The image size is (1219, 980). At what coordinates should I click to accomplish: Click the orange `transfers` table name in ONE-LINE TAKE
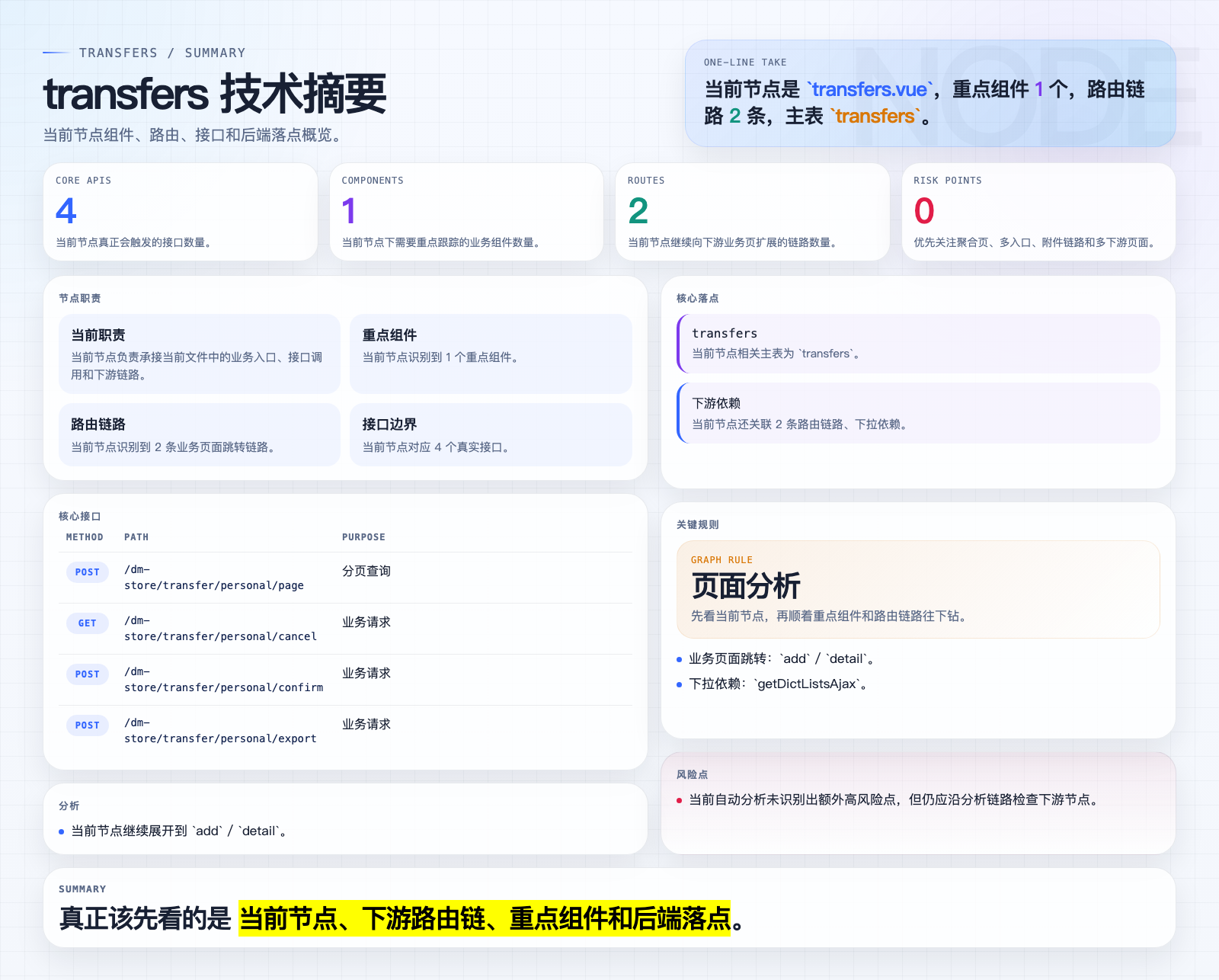click(x=875, y=116)
